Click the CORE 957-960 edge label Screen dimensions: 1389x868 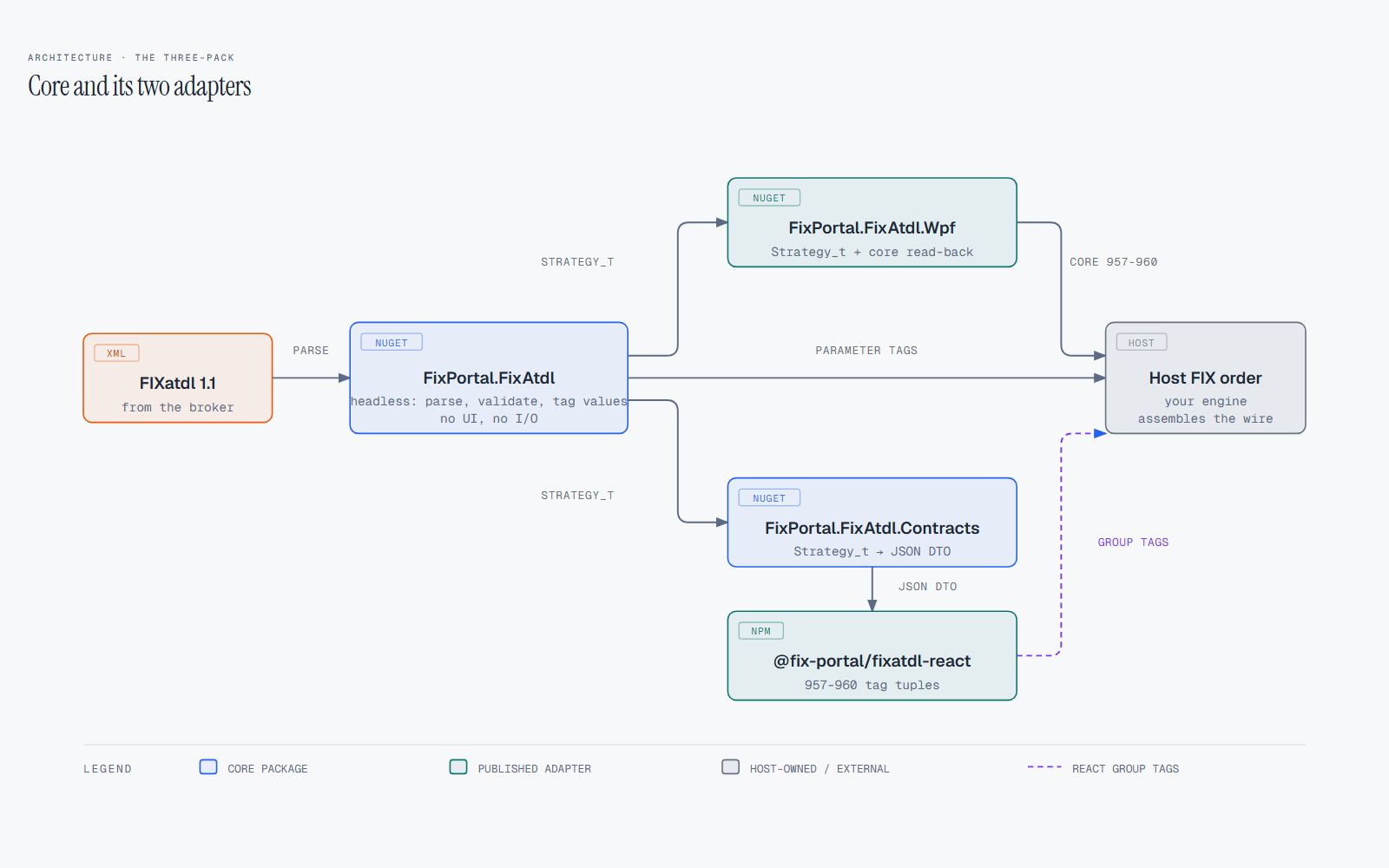pos(1113,262)
